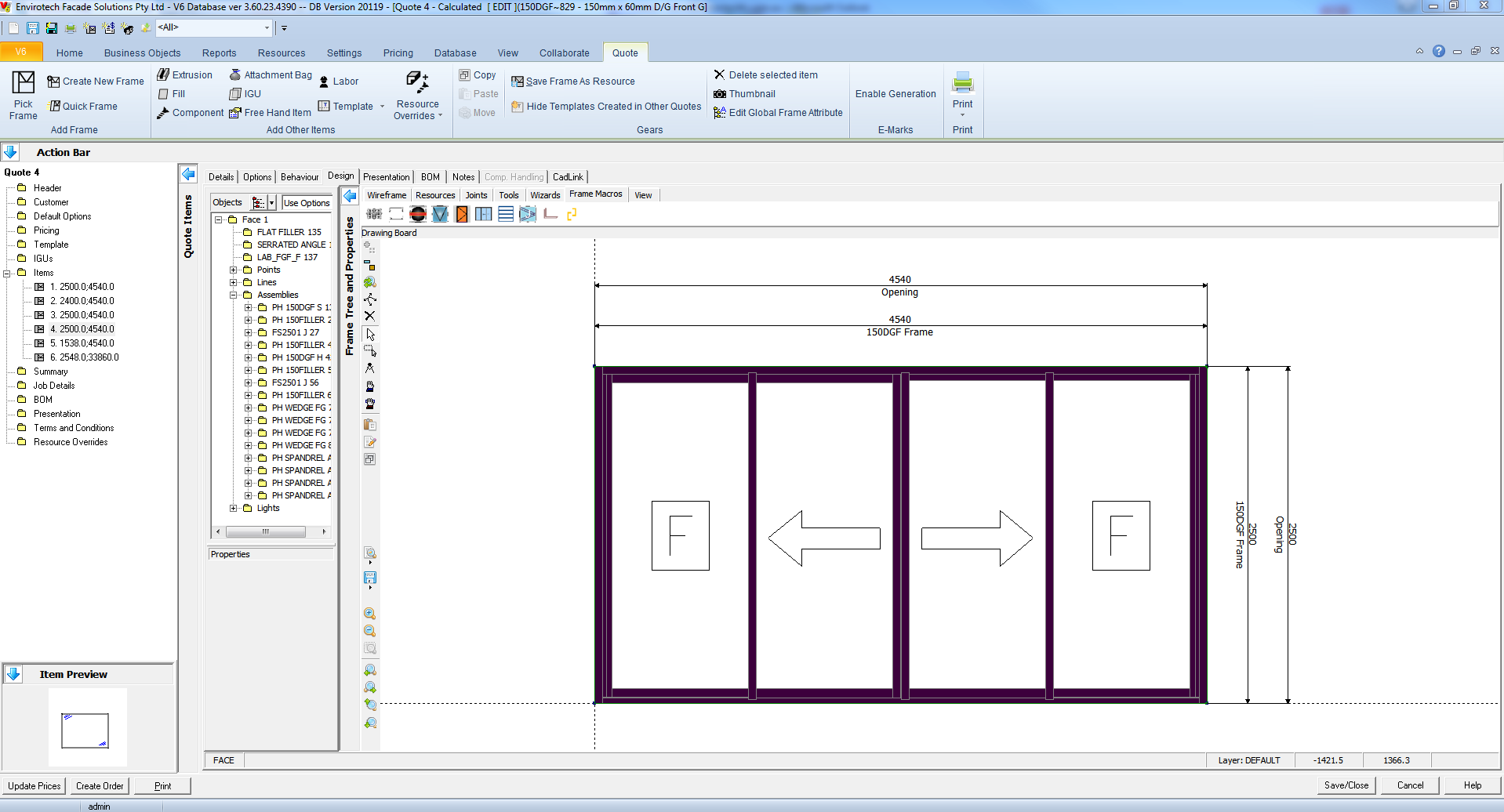Expand the Lights tree node
The width and height of the screenshot is (1504, 812).
[233, 509]
